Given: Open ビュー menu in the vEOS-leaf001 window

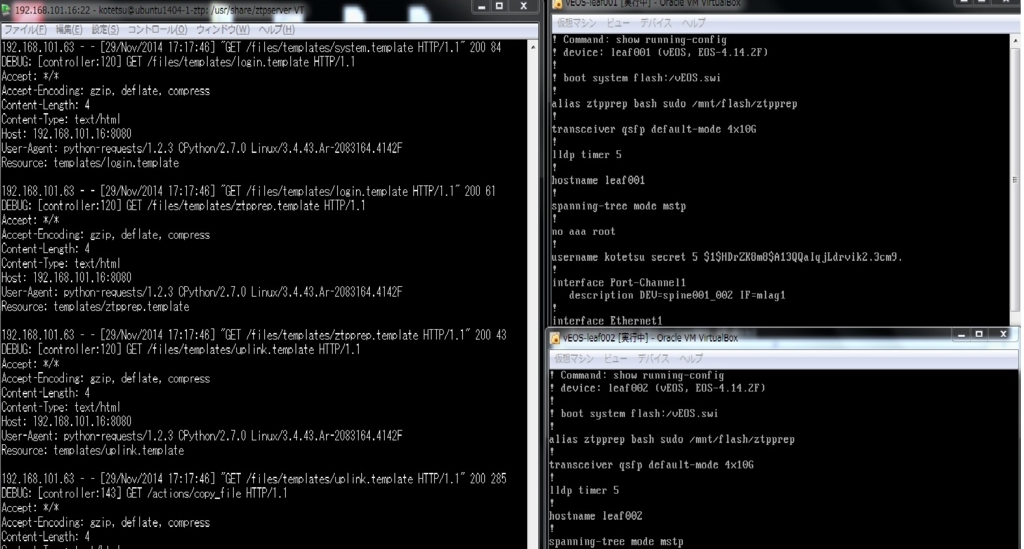Looking at the screenshot, I should click(x=618, y=23).
